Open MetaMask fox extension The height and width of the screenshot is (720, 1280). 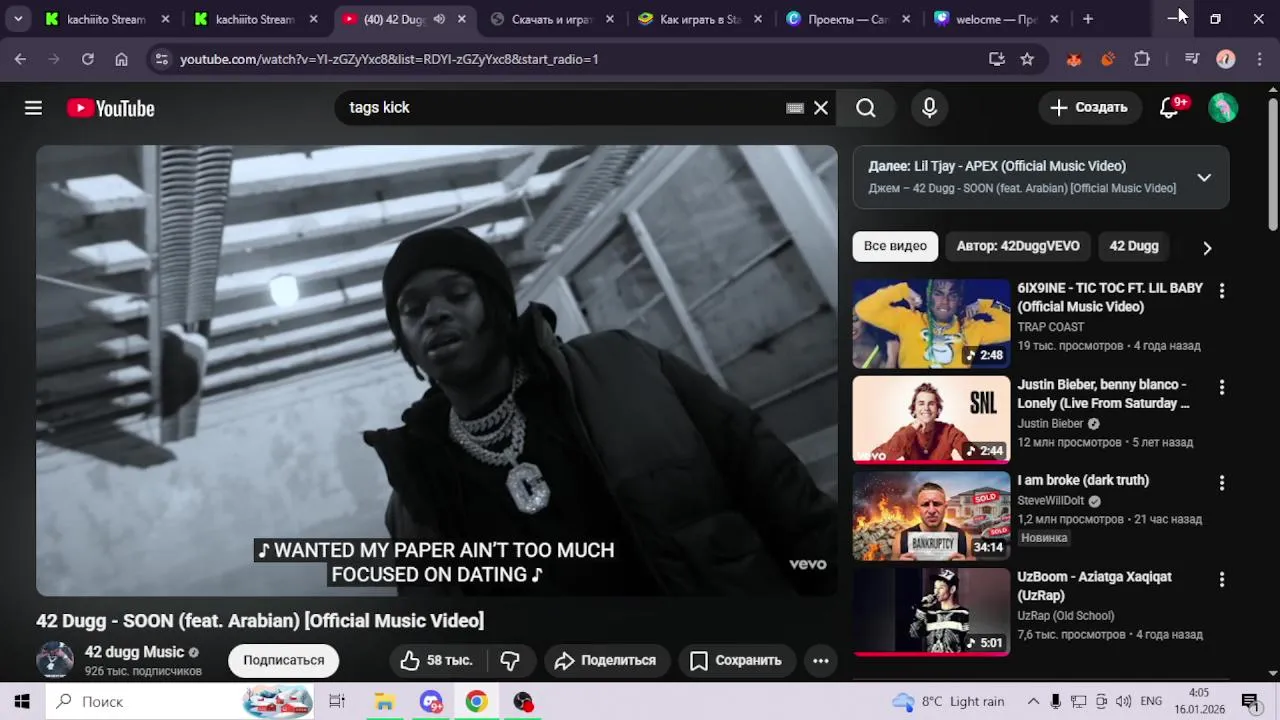[x=1074, y=59]
